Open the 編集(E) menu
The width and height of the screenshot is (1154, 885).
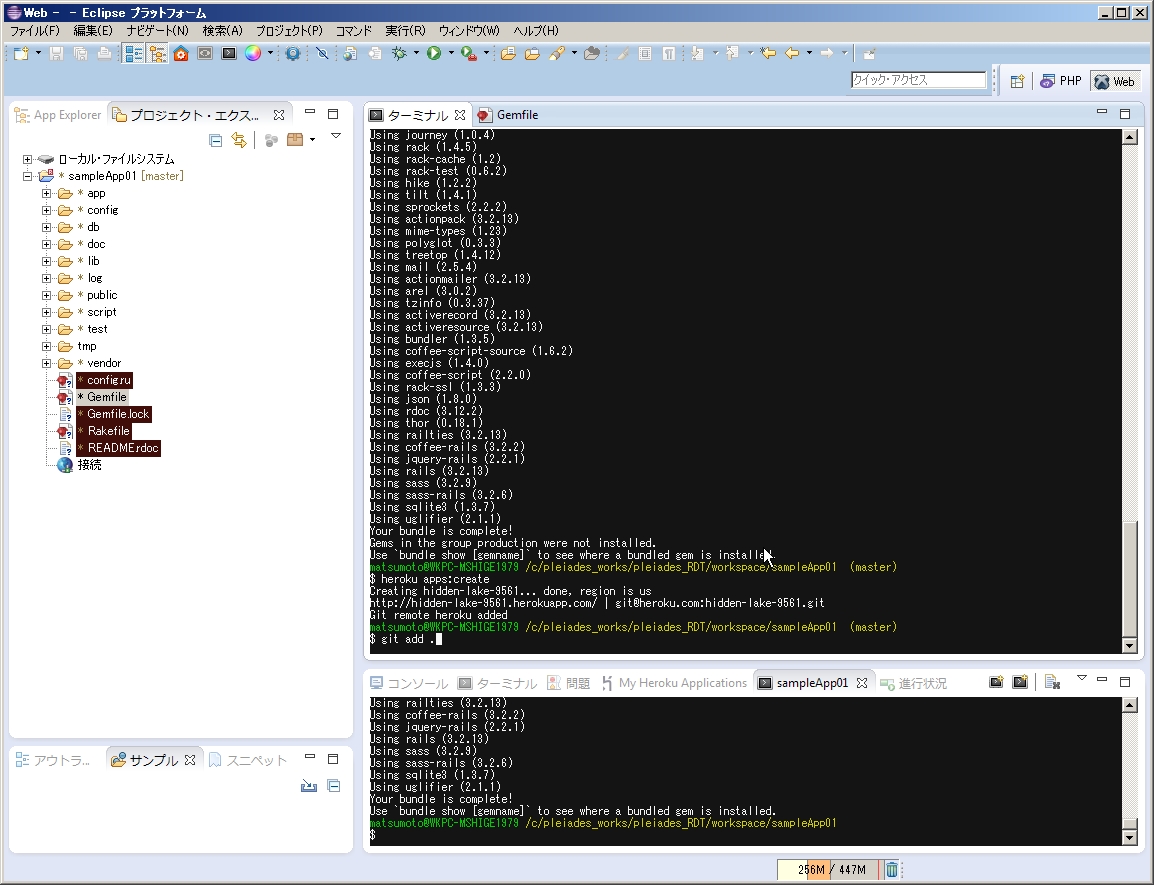point(93,31)
